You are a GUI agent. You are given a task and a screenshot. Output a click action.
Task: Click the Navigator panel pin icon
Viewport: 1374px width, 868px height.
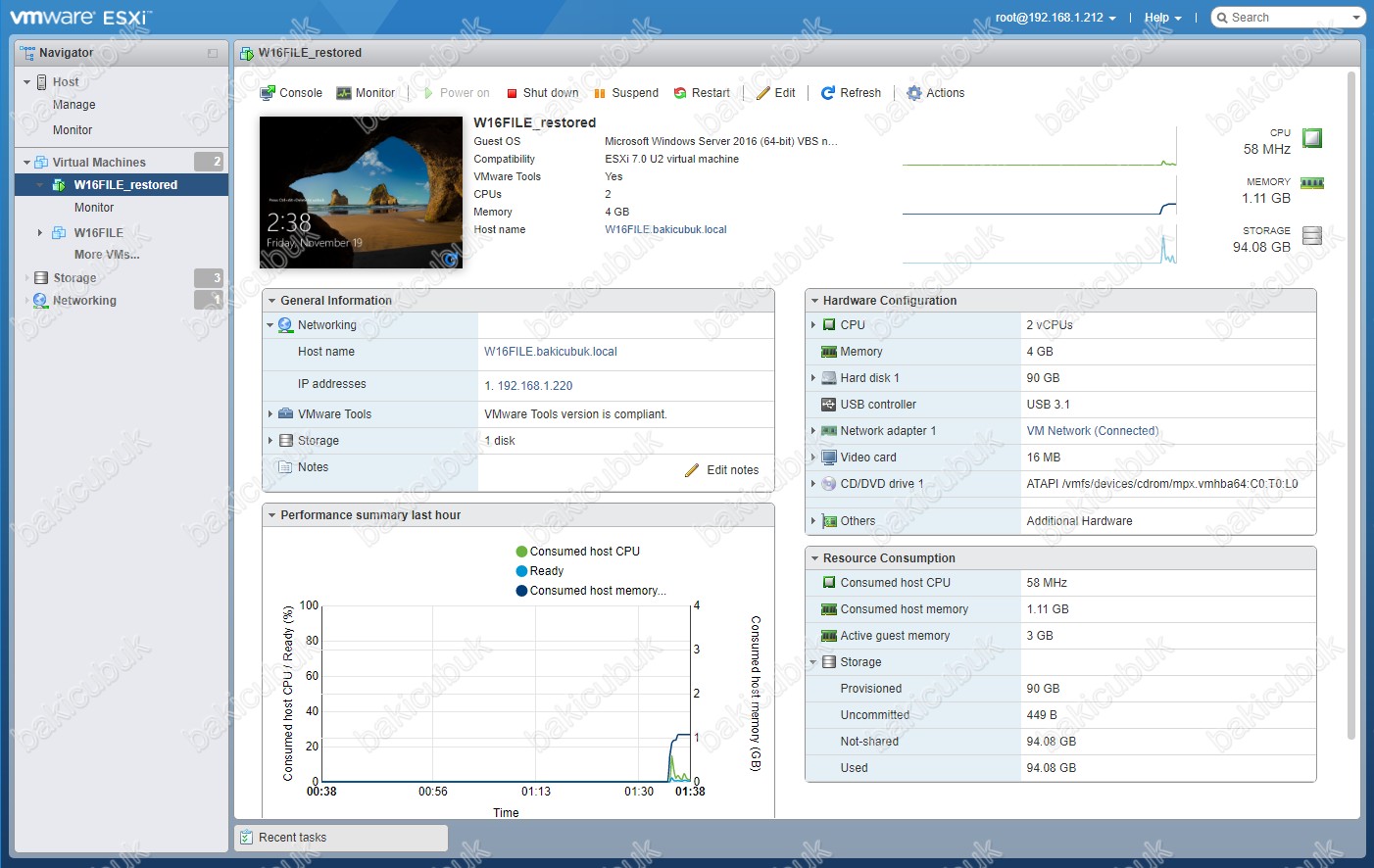click(213, 53)
